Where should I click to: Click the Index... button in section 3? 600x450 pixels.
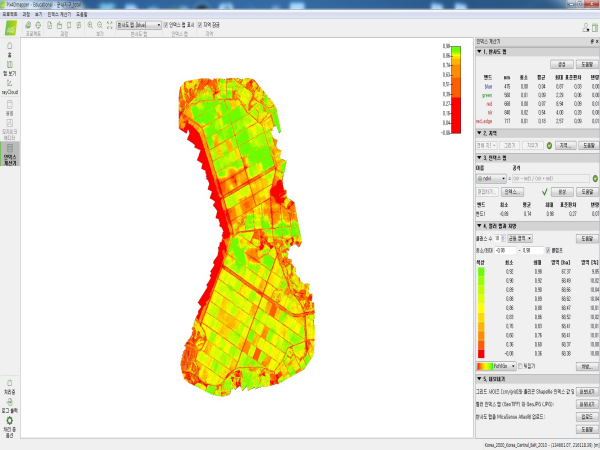pyautogui.click(x=513, y=192)
